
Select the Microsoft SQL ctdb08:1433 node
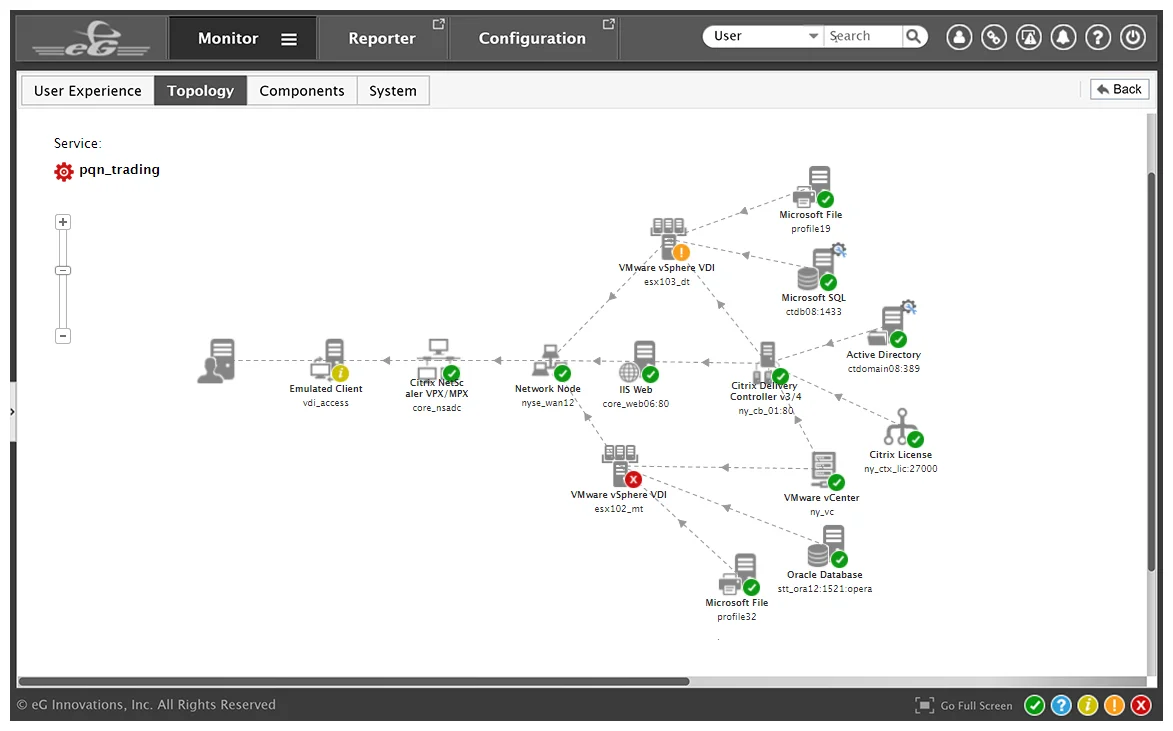pyautogui.click(x=821, y=268)
